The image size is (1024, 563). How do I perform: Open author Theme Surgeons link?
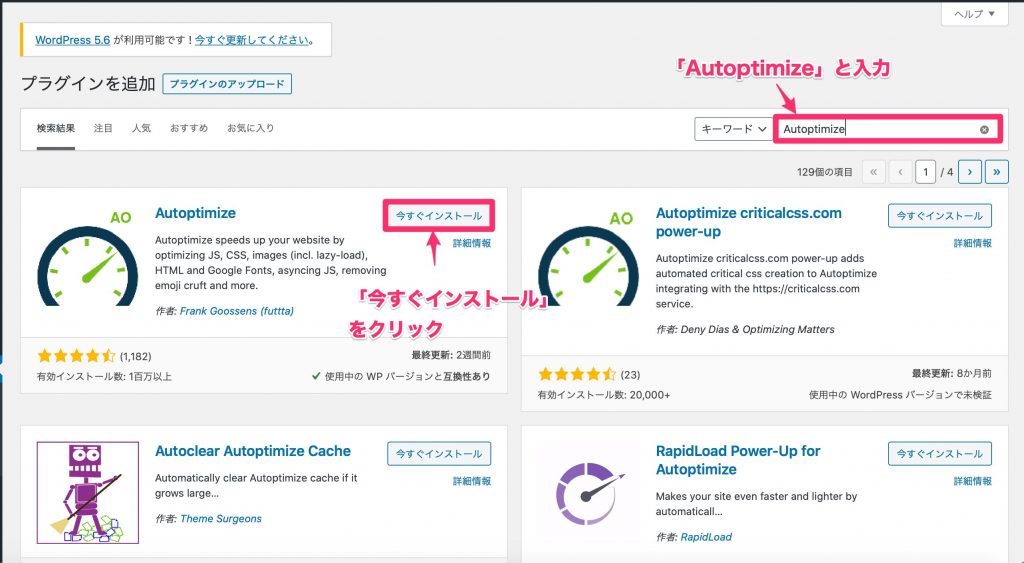click(221, 519)
